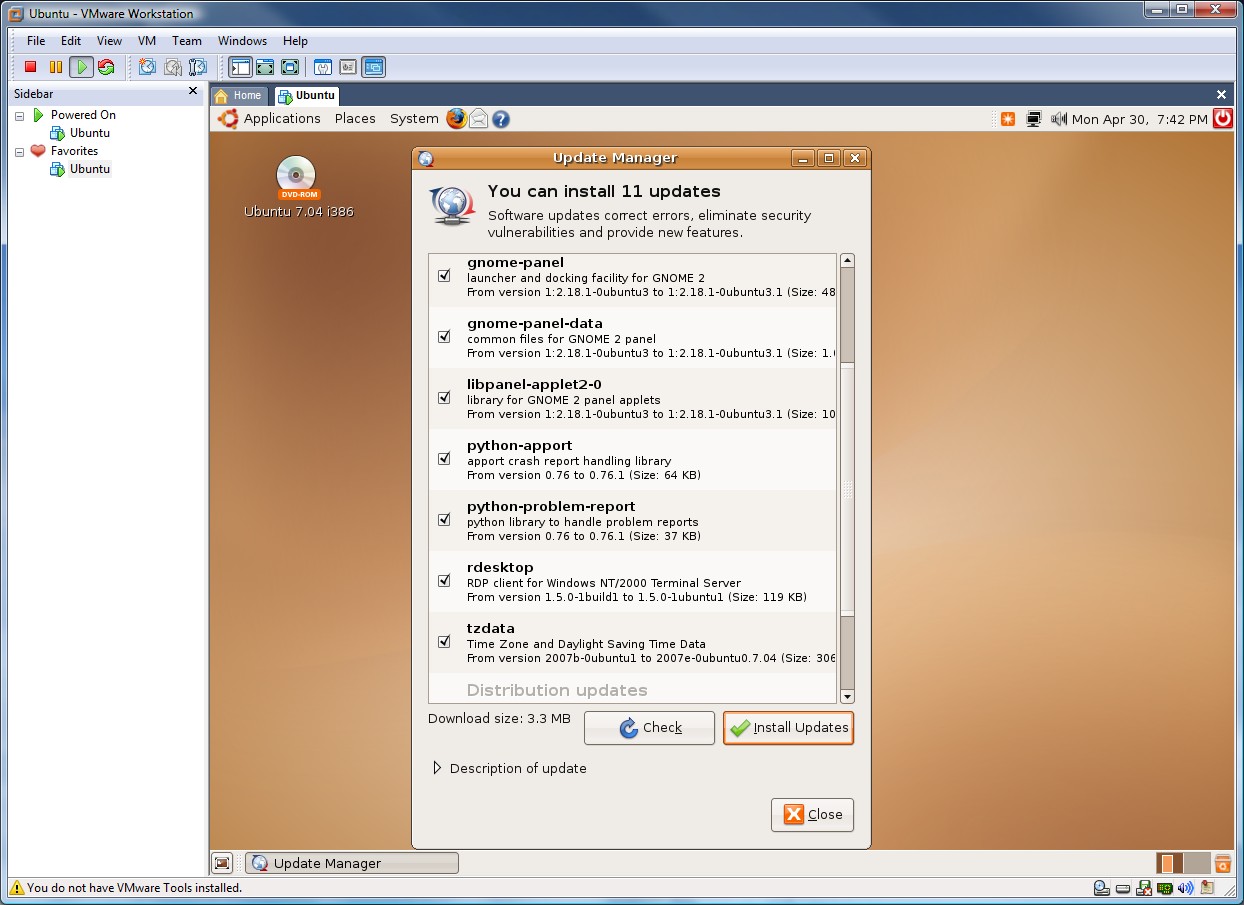Collapse the Favorites tree node
Screen dimensions: 1244x905
click(x=19, y=152)
